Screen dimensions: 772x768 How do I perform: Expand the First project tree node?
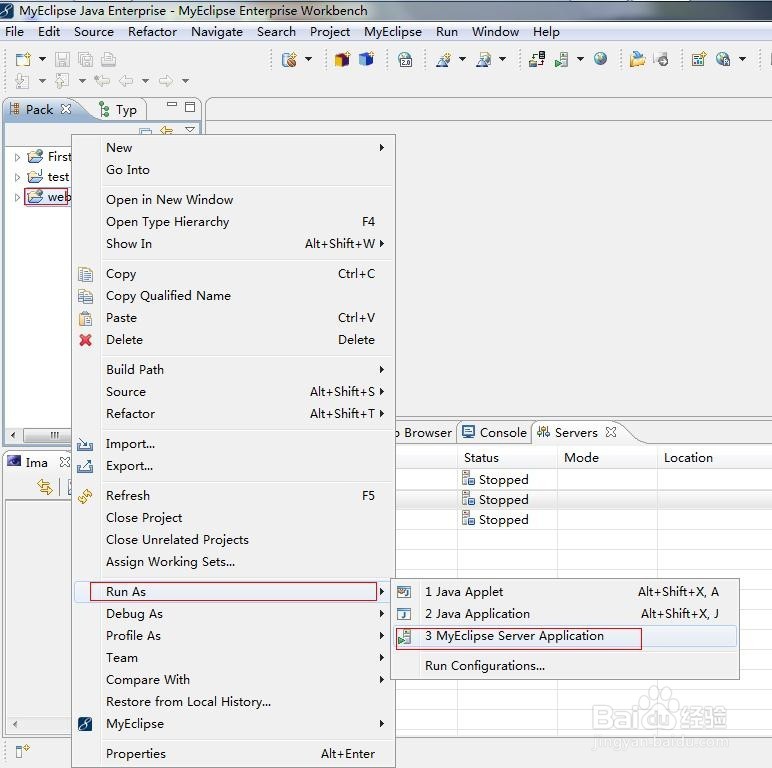pos(17,157)
